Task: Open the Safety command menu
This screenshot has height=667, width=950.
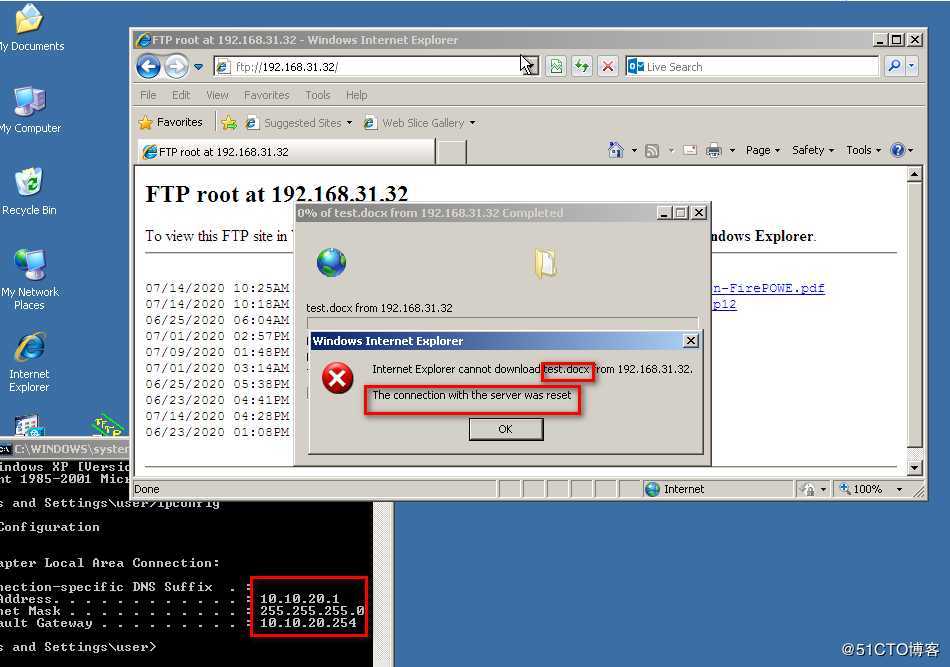Action: [x=813, y=150]
